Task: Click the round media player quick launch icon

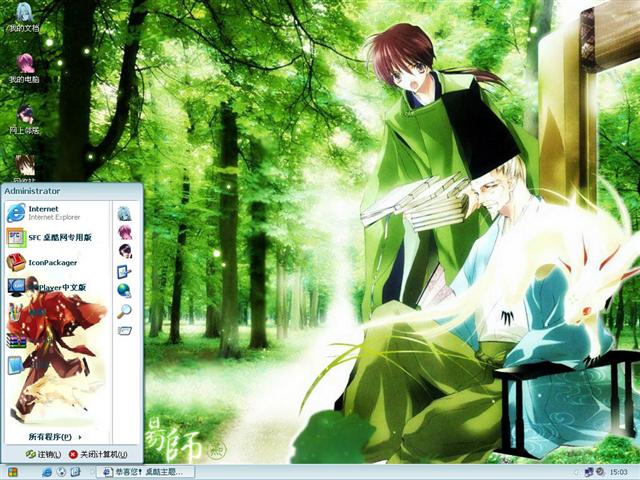Action: (x=61, y=472)
